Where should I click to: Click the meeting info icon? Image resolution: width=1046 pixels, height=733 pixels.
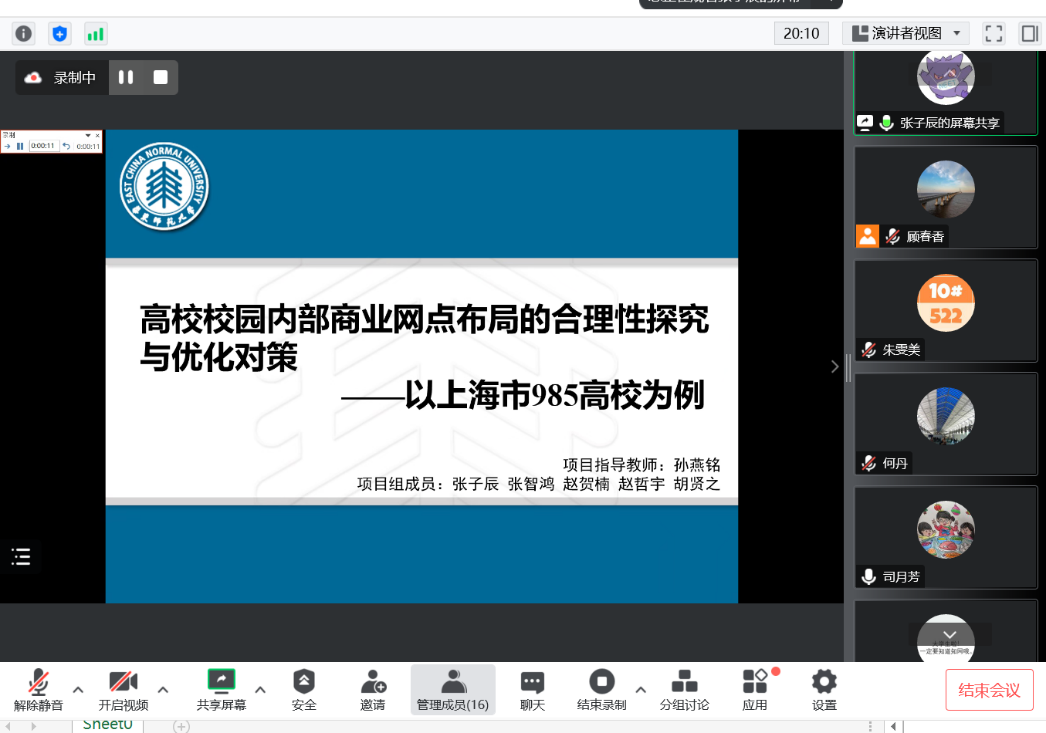point(23,34)
